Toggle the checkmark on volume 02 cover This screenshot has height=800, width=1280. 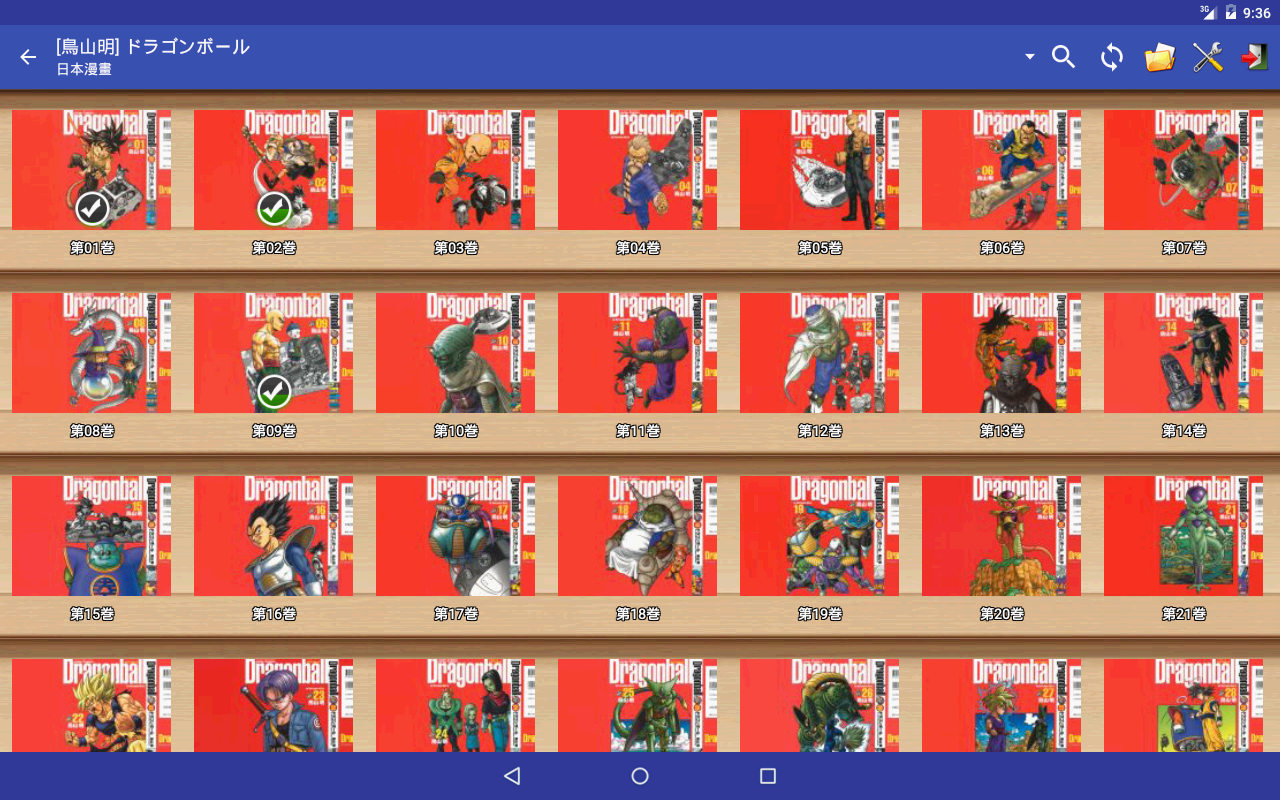pyautogui.click(x=274, y=209)
